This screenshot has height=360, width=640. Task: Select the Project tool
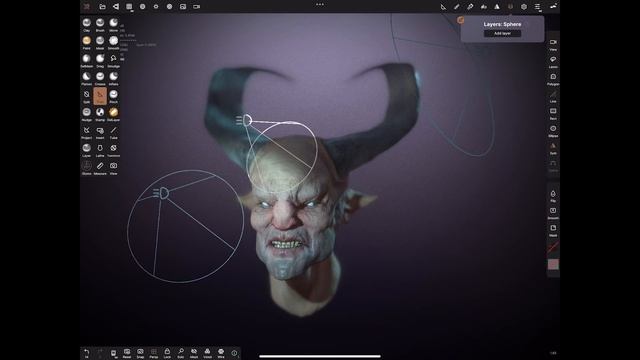point(87,132)
